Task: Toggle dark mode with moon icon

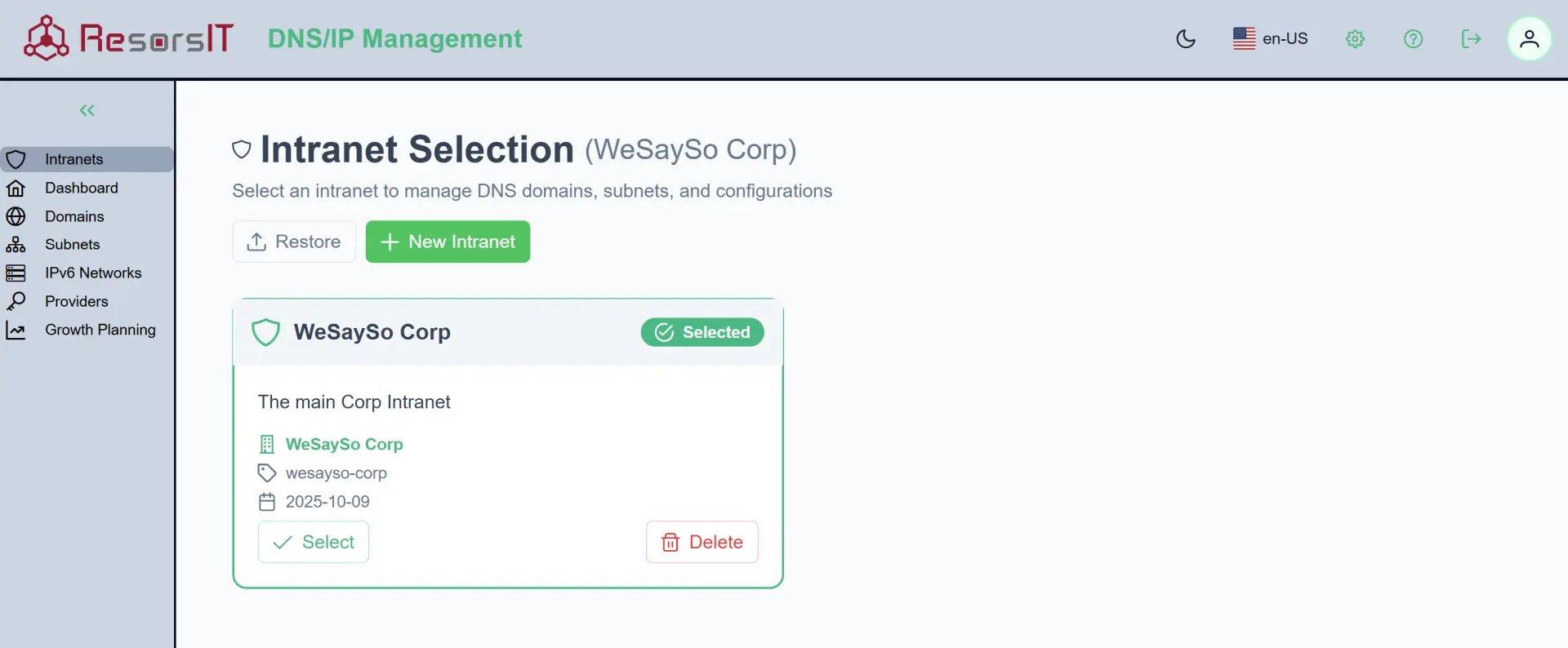Action: click(x=1186, y=38)
